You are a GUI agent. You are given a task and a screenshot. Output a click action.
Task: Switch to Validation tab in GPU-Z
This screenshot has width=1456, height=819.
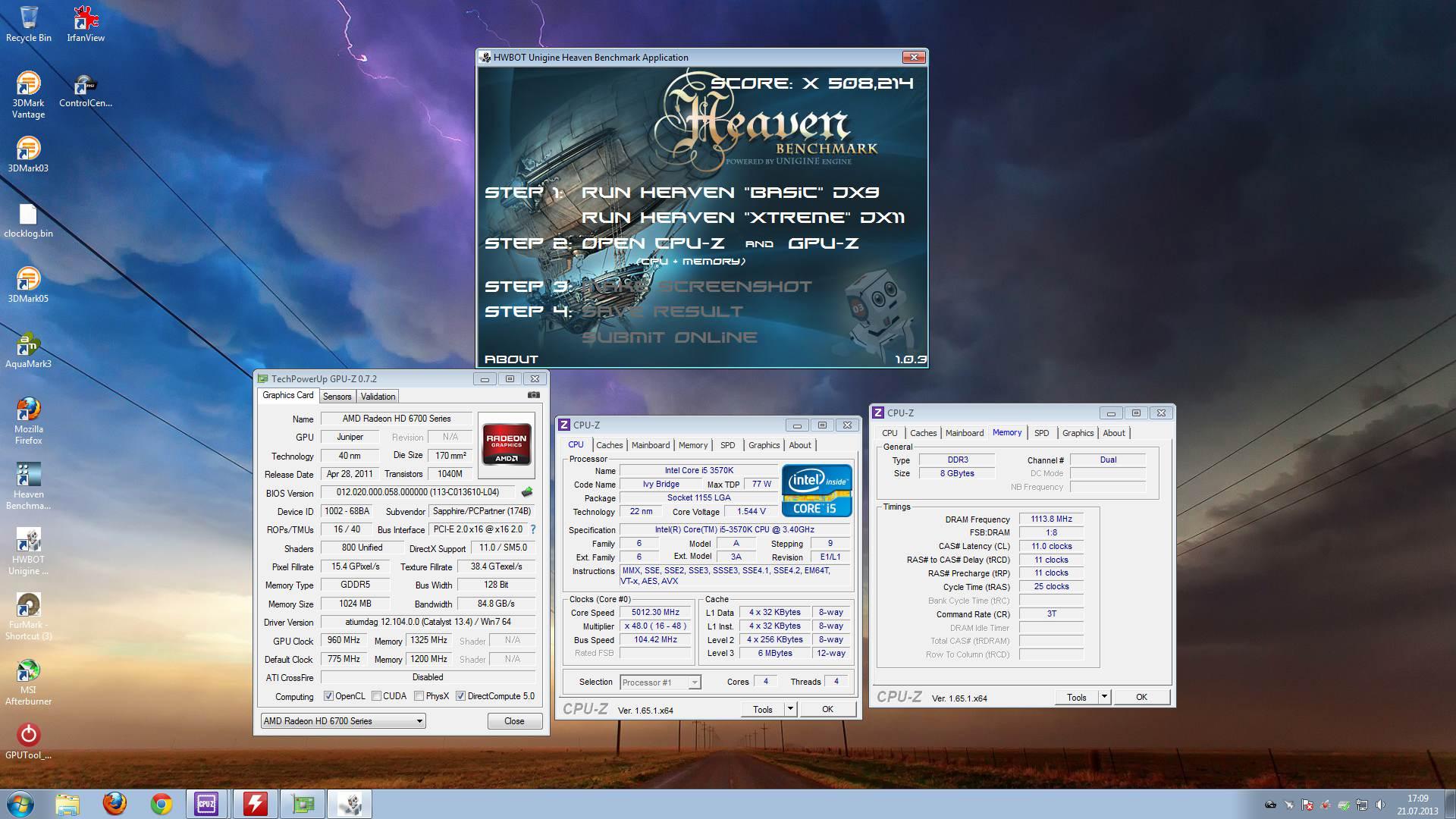(x=378, y=396)
